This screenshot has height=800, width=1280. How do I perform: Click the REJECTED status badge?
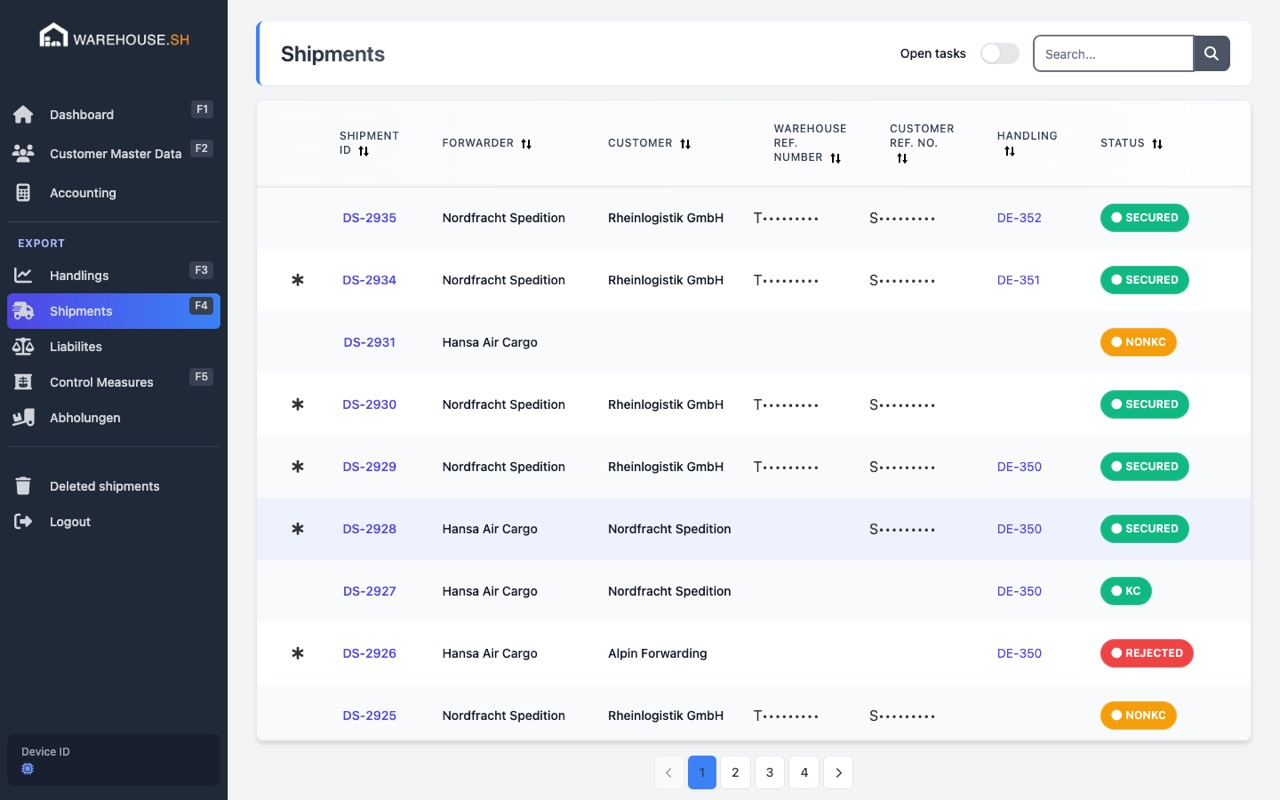pyautogui.click(x=1147, y=653)
